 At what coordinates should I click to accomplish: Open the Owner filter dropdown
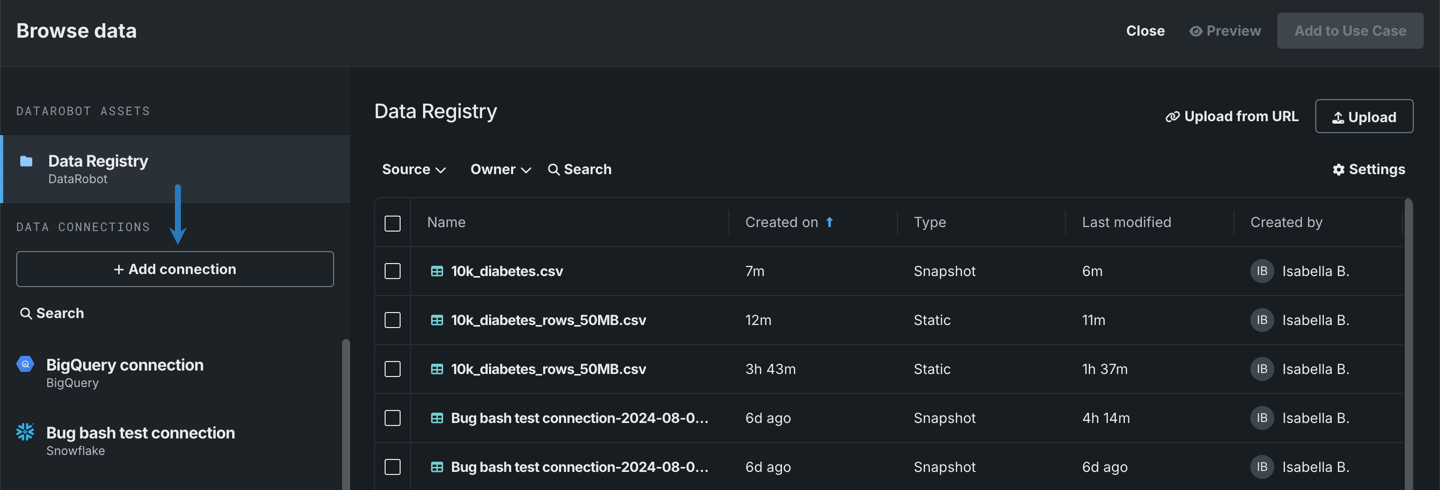[500, 170]
